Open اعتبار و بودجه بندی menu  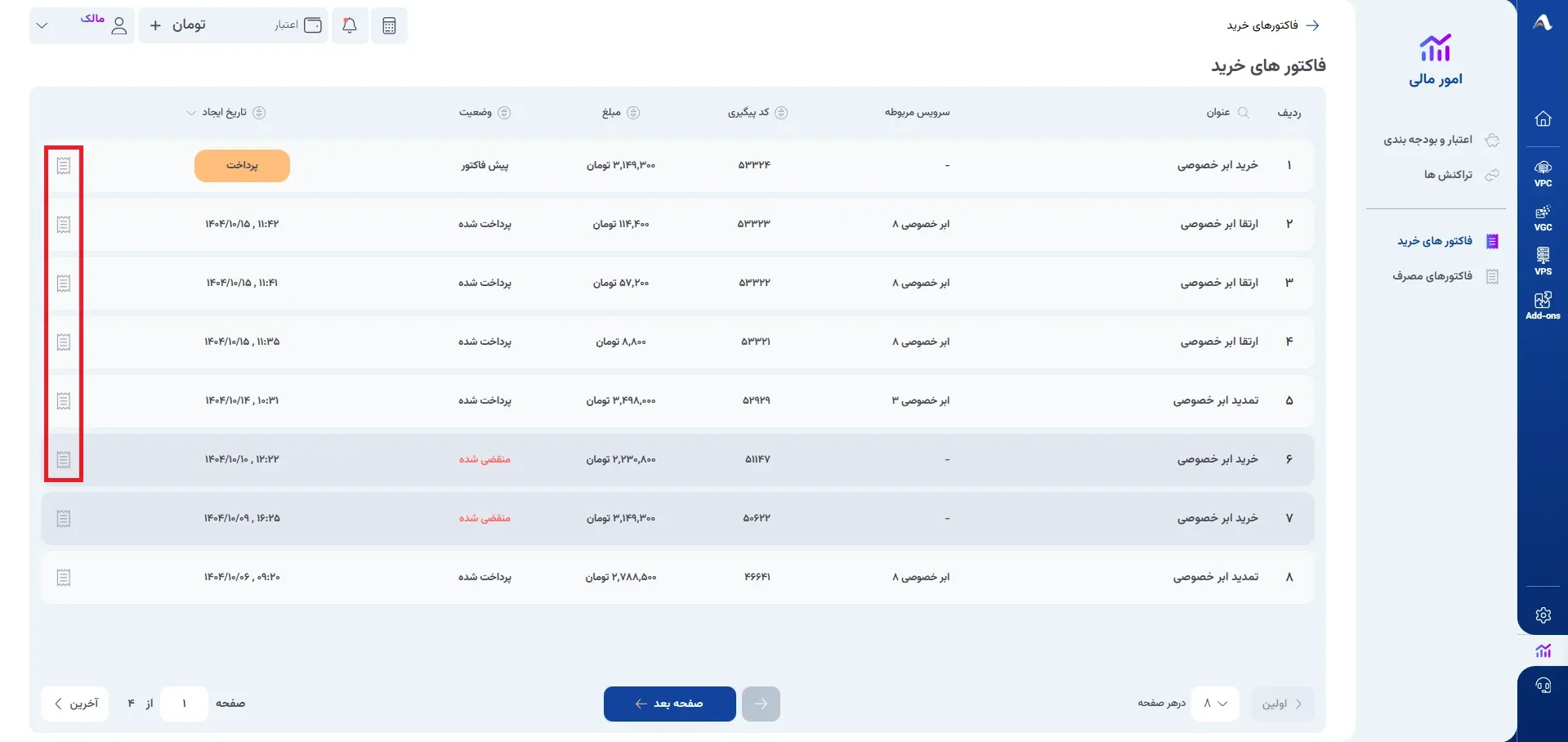pyautogui.click(x=1441, y=140)
